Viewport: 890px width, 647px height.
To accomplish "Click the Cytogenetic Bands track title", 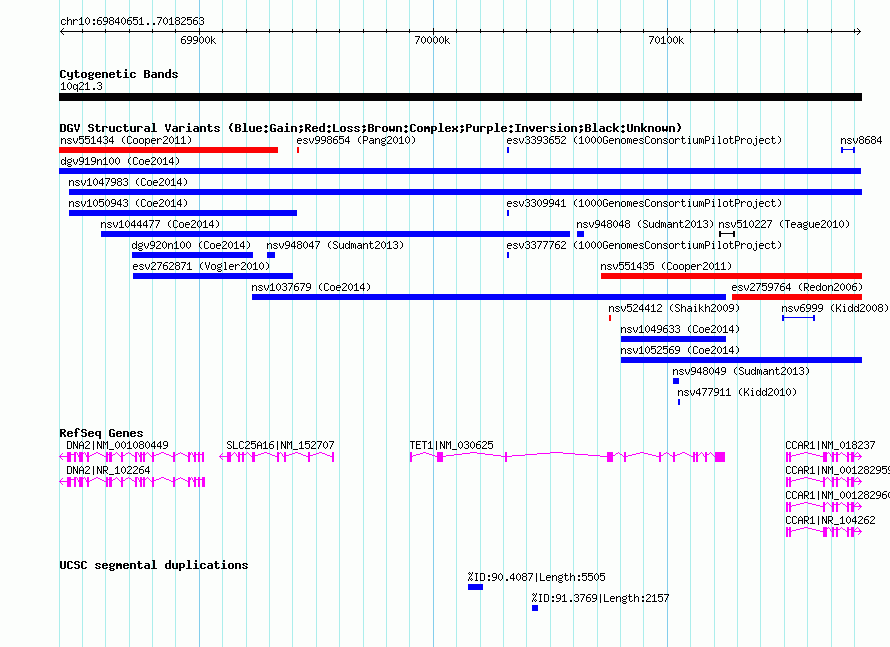I will (x=119, y=74).
